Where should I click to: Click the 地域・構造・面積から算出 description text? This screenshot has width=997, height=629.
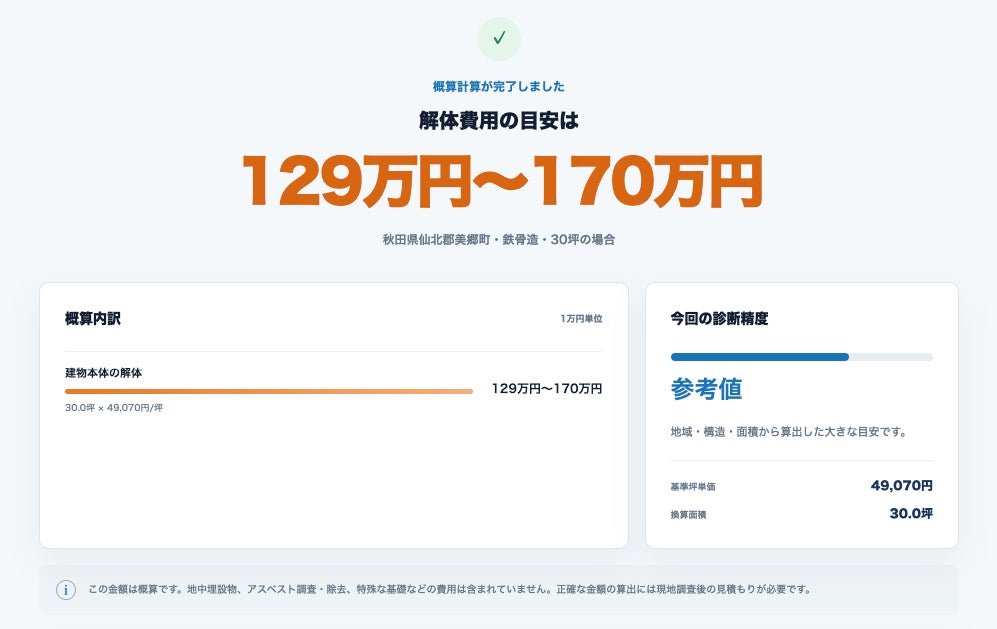[x=788, y=432]
